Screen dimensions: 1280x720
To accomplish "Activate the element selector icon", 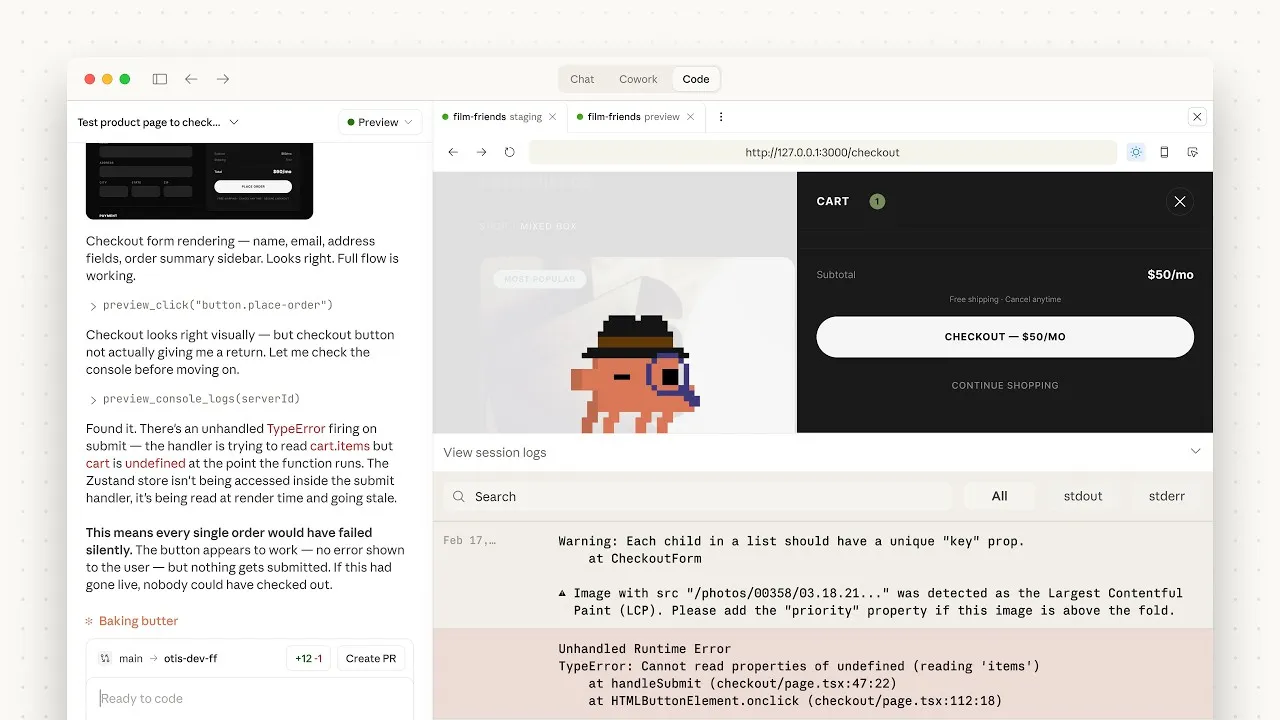I will point(1193,152).
